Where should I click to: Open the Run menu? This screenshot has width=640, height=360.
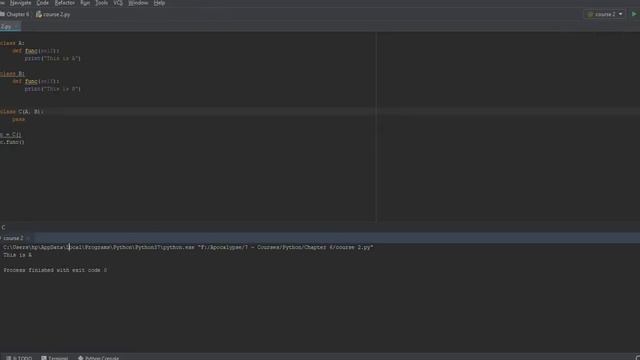click(85, 3)
